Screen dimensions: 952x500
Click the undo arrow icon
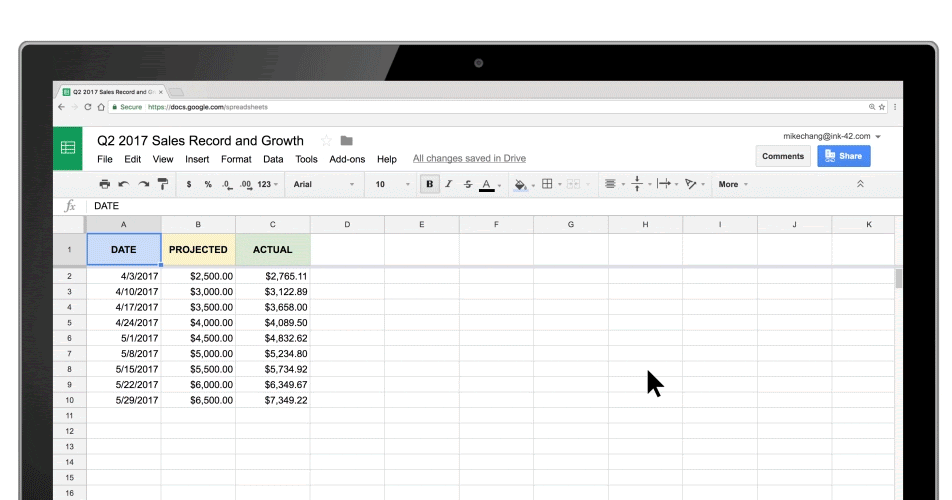(124, 184)
